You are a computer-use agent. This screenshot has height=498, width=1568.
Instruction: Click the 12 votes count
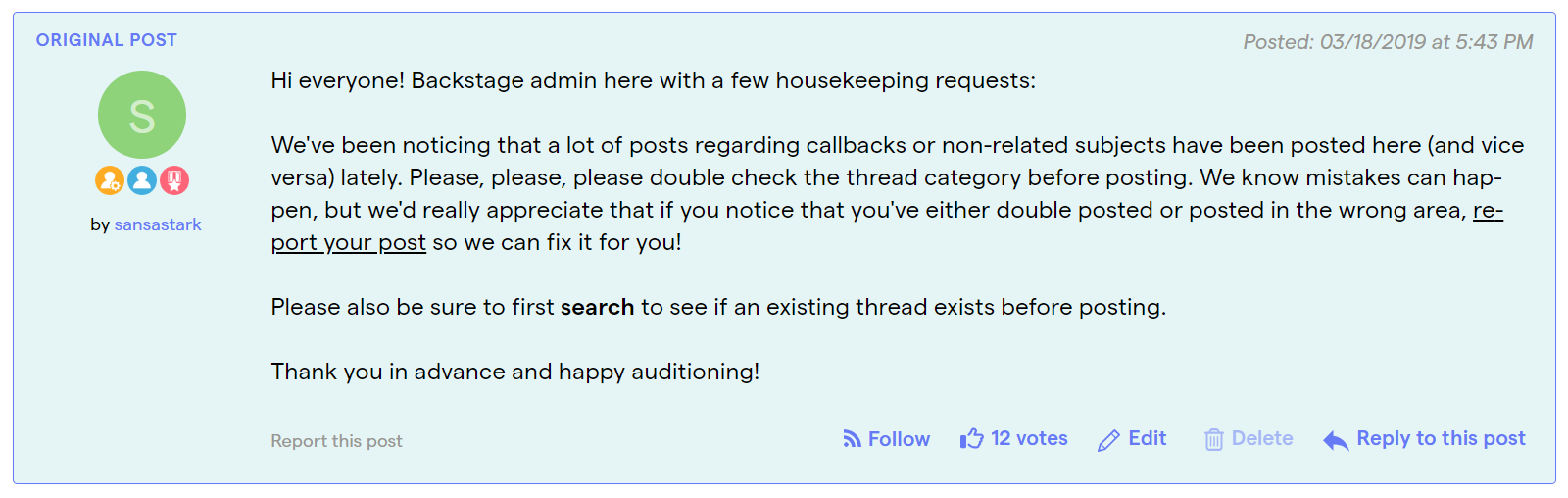(1029, 438)
